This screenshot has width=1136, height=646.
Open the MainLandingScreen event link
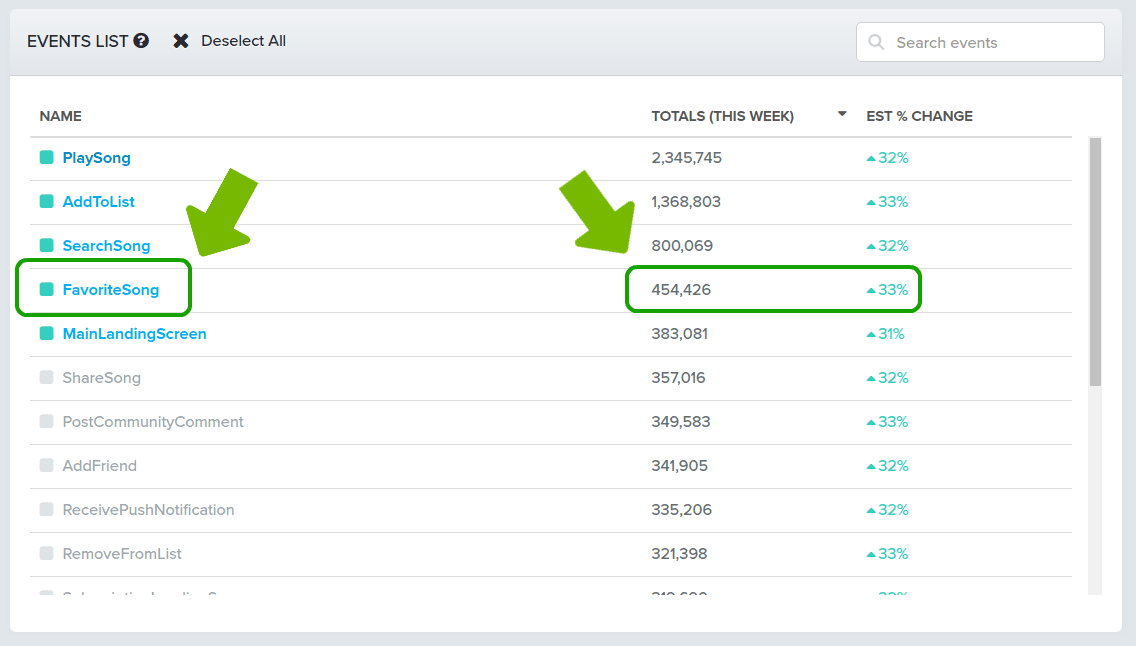pyautogui.click(x=134, y=334)
